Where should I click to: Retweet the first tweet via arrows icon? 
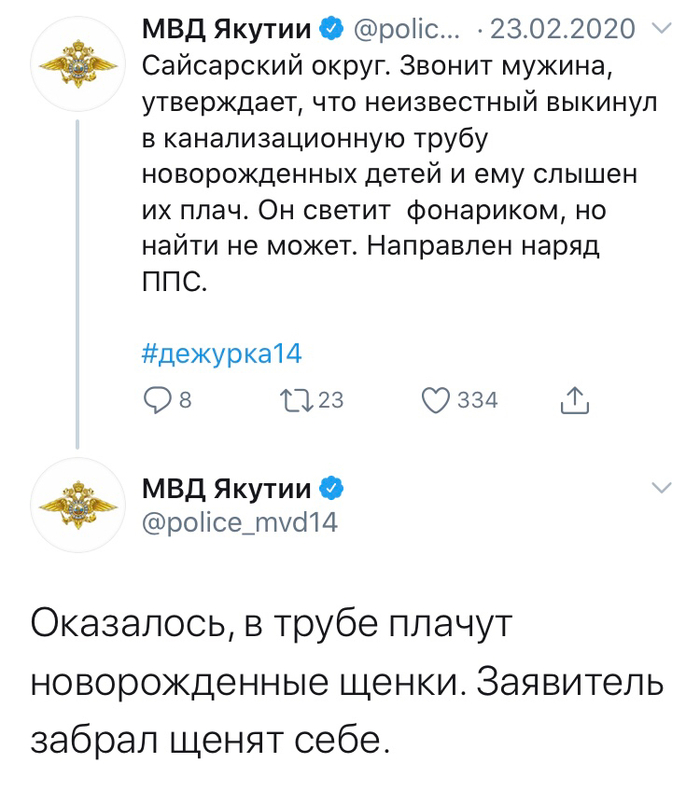pos(297,401)
